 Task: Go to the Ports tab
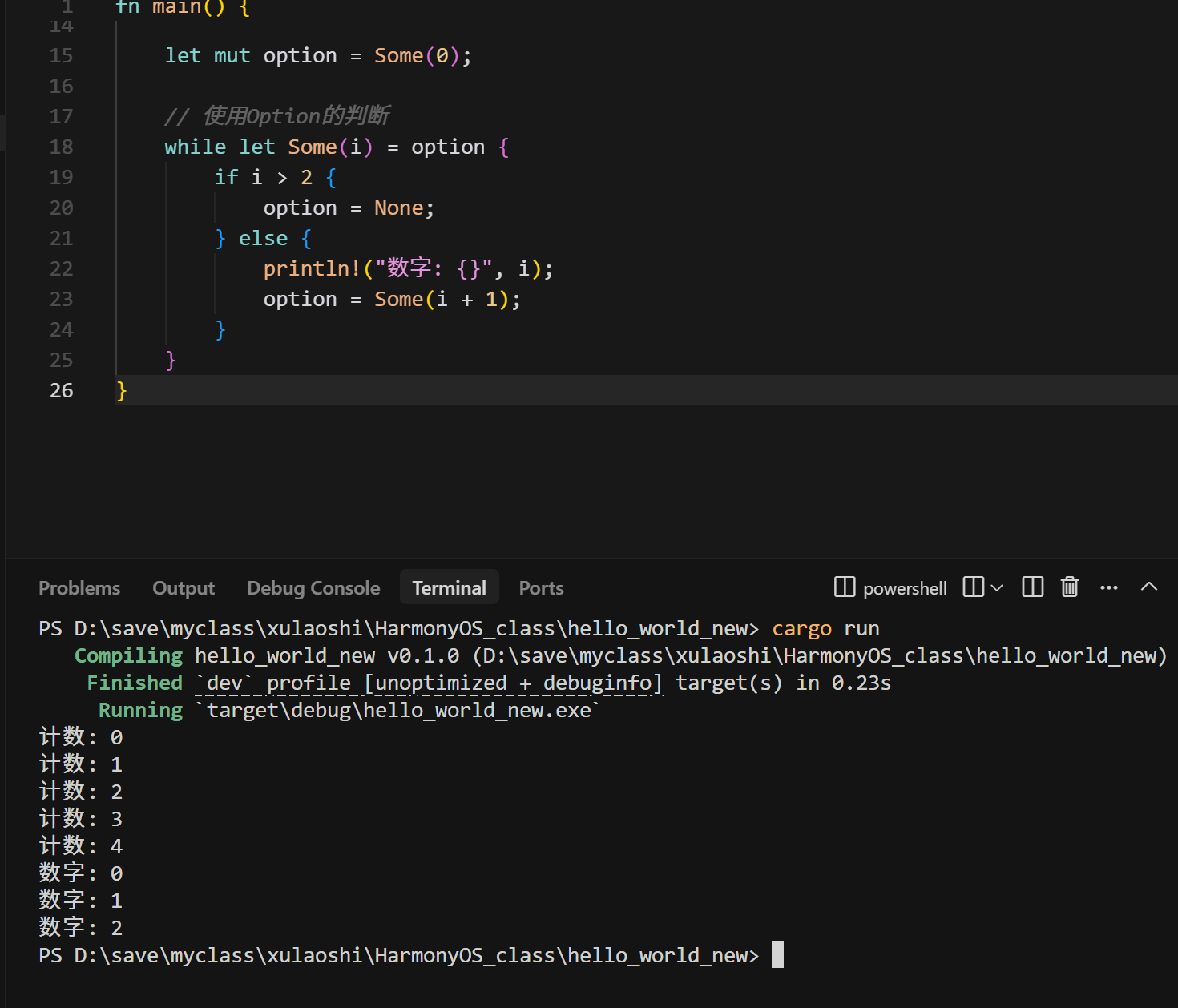click(542, 588)
